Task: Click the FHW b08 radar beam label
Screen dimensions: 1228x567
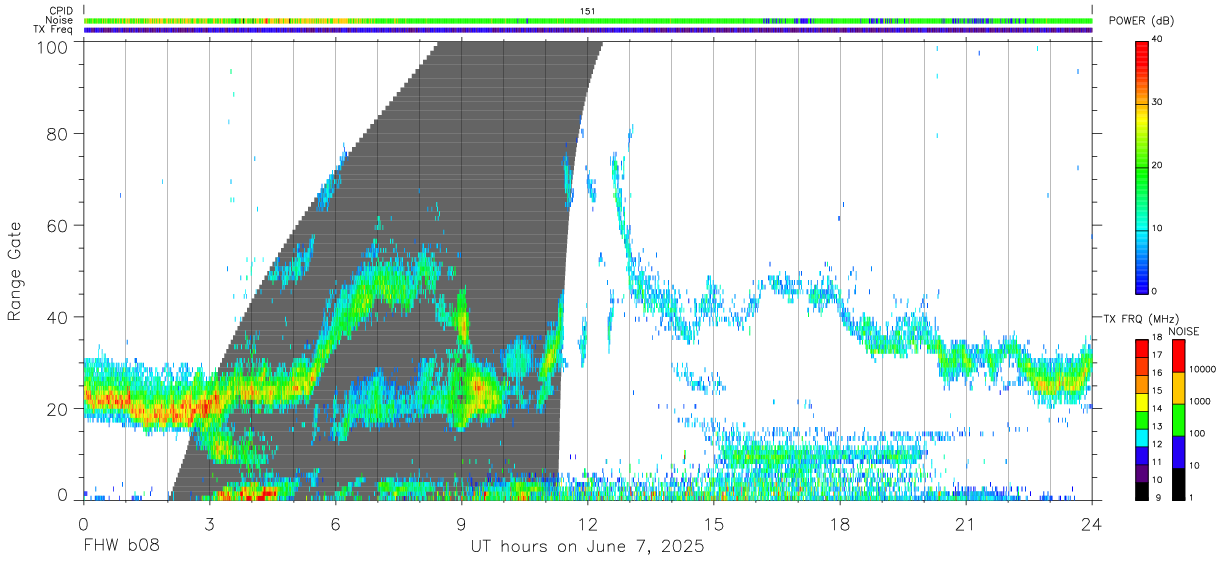Action: [120, 547]
